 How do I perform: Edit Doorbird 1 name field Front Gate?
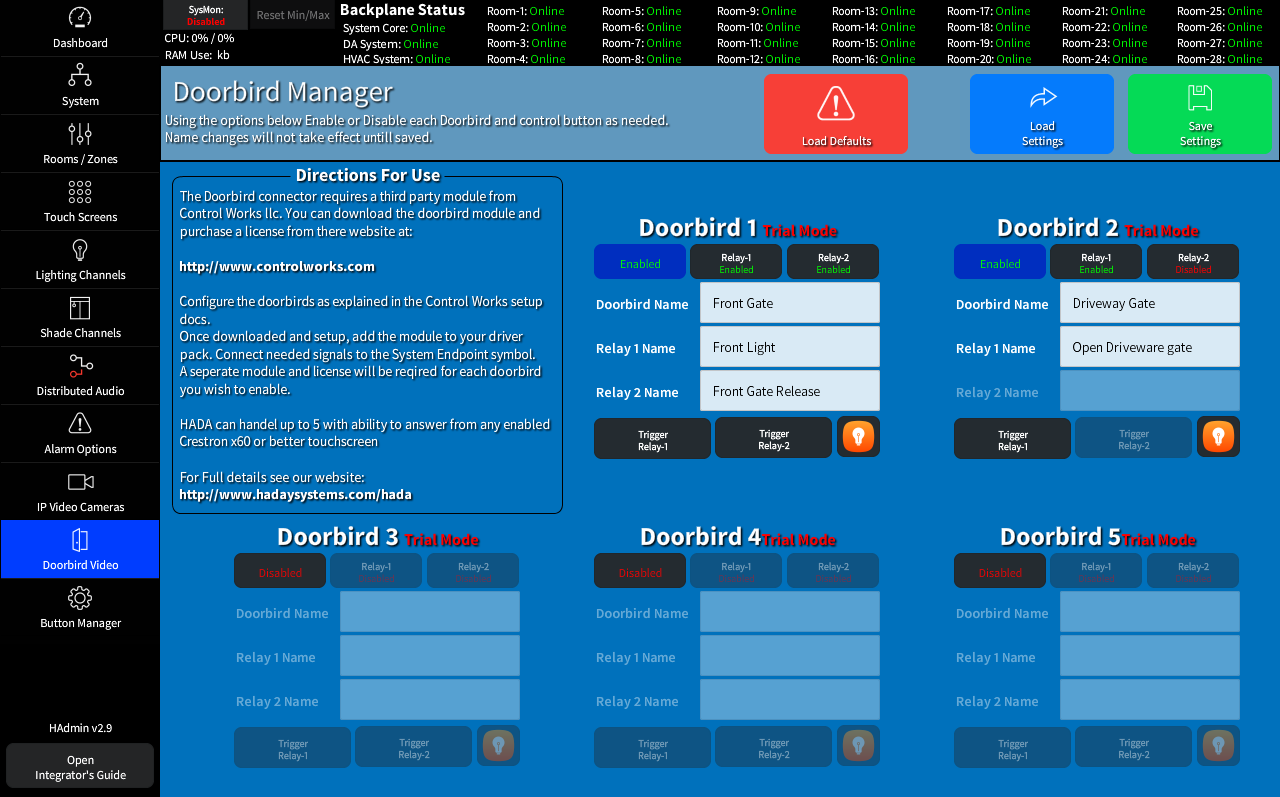click(x=790, y=302)
